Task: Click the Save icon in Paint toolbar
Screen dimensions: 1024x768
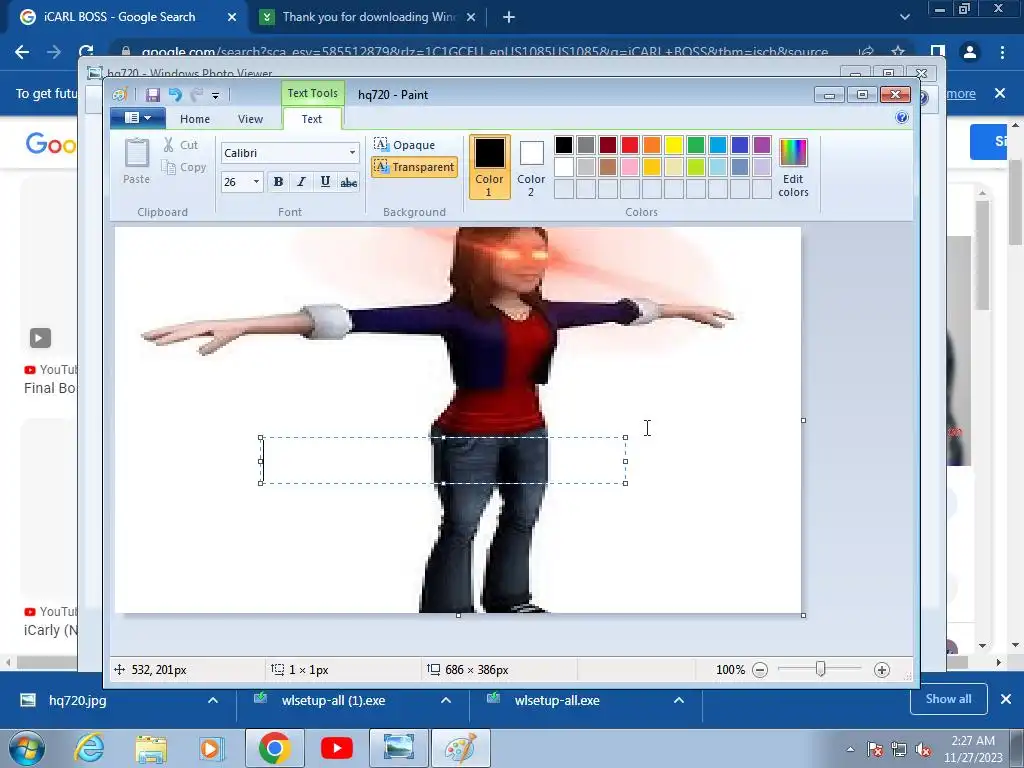Action: (x=152, y=95)
